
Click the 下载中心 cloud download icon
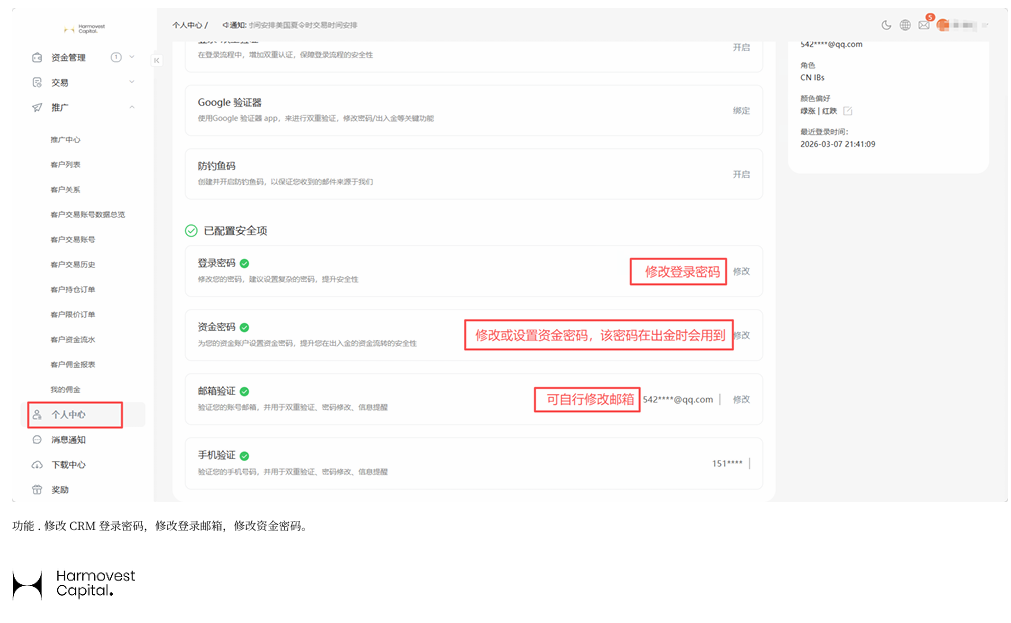click(x=37, y=465)
